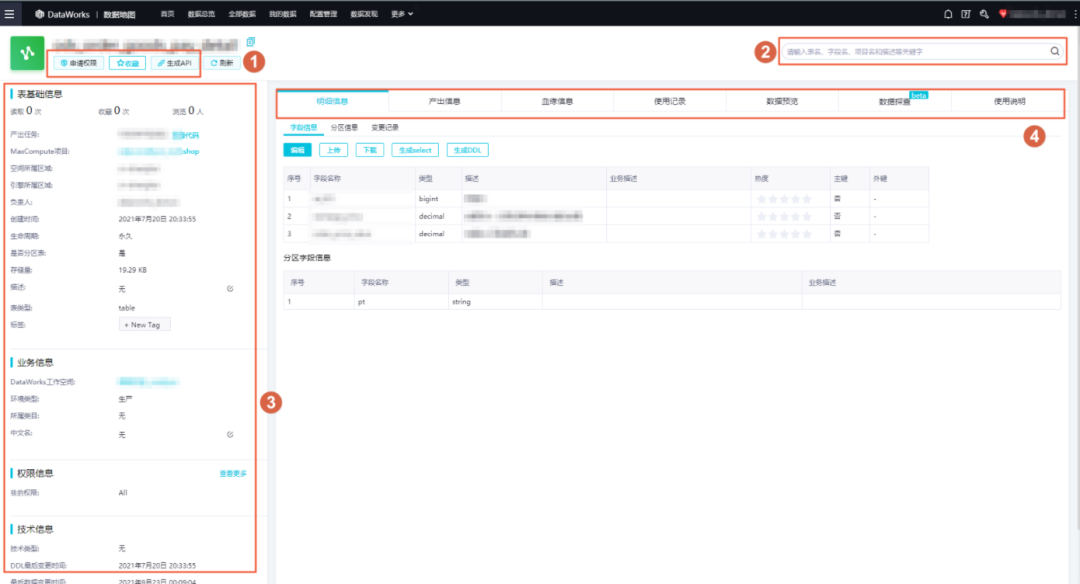
Task: Open 我的数据 in the top navigation
Action: click(x=282, y=14)
